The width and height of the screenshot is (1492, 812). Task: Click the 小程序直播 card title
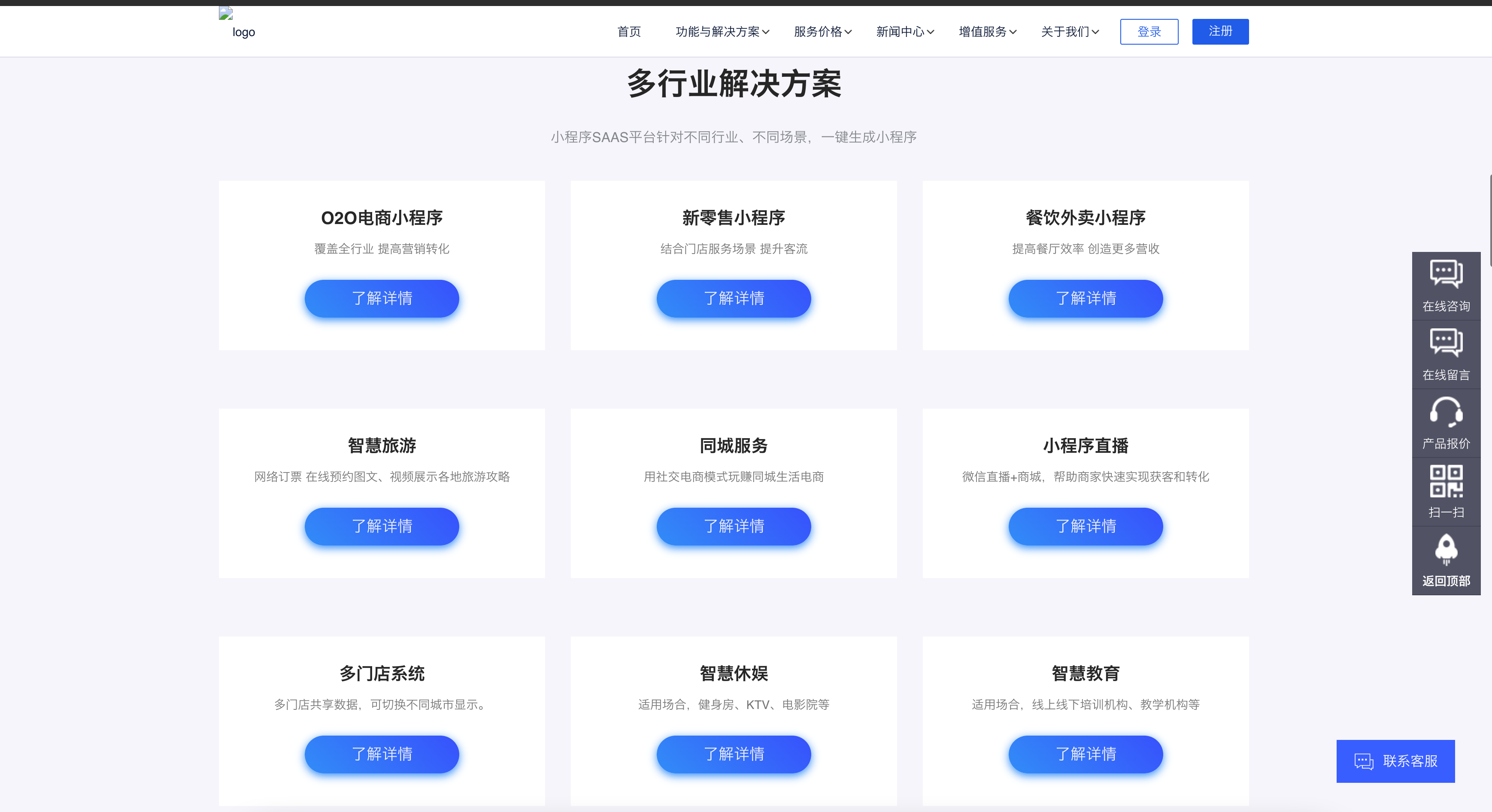tap(1086, 445)
